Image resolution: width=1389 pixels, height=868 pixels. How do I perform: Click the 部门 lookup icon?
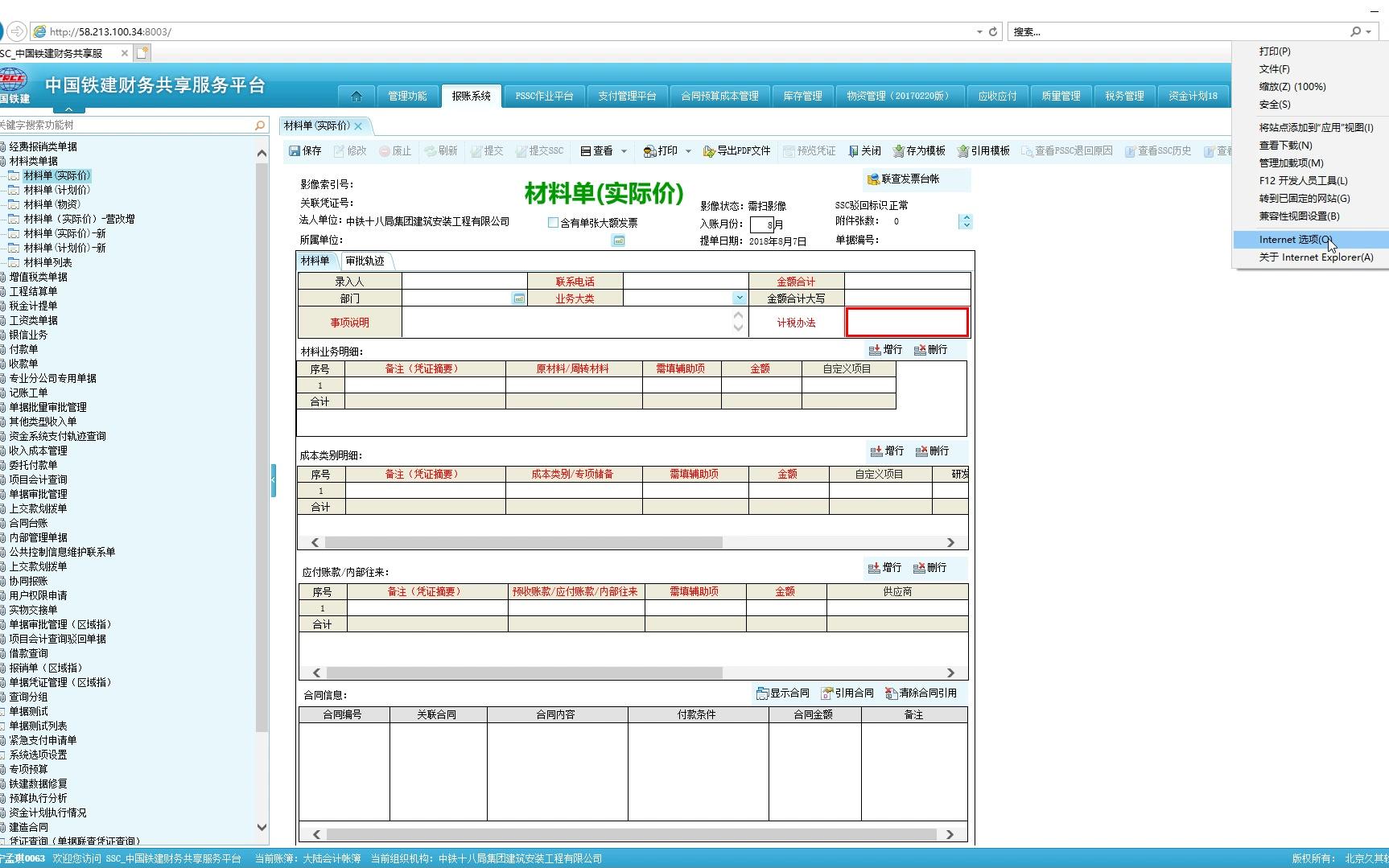coord(519,298)
